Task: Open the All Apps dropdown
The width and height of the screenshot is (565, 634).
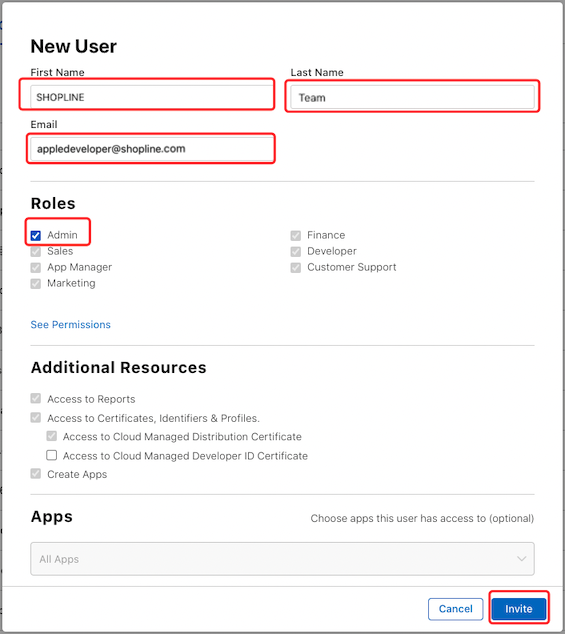Action: [282, 559]
